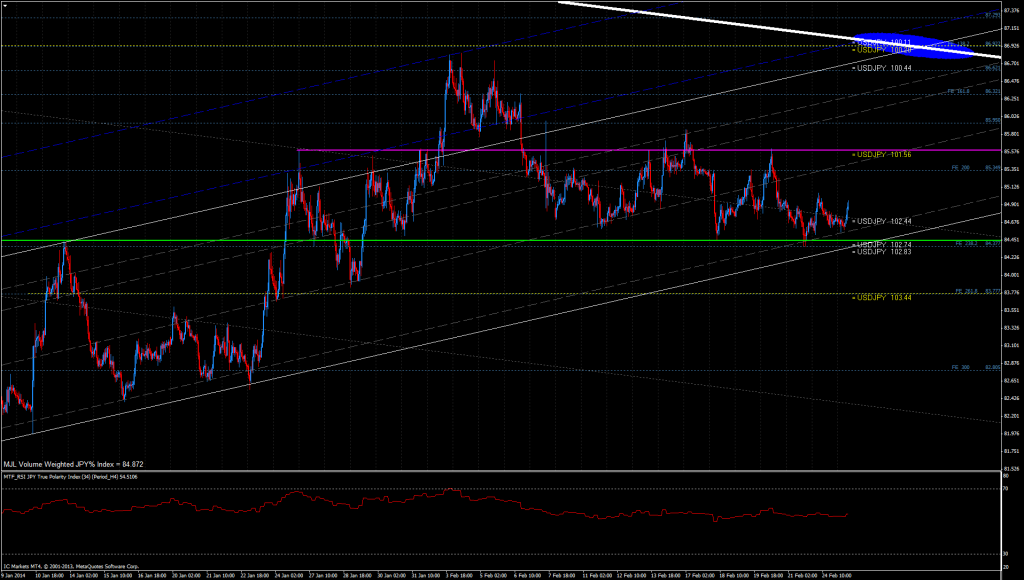
Task: Click the RSI level 30 scale label
Action: pyautogui.click(x=1006, y=554)
